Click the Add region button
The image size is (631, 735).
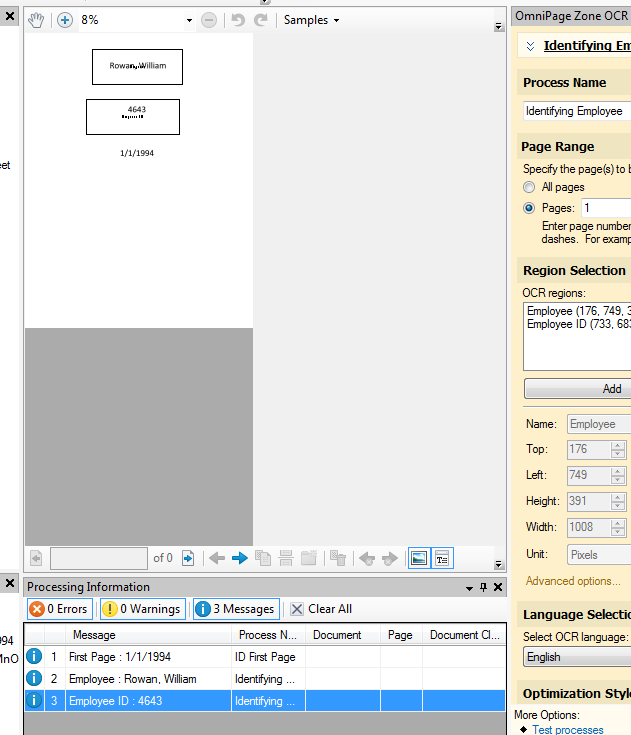pyautogui.click(x=578, y=389)
